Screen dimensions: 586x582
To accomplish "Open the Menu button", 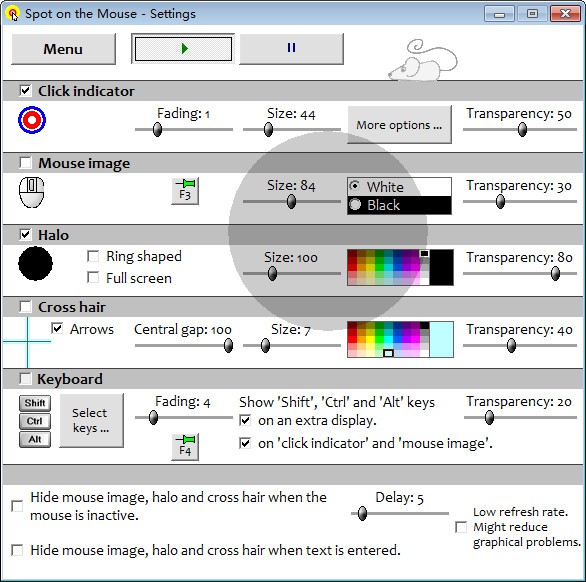I will [x=63, y=49].
